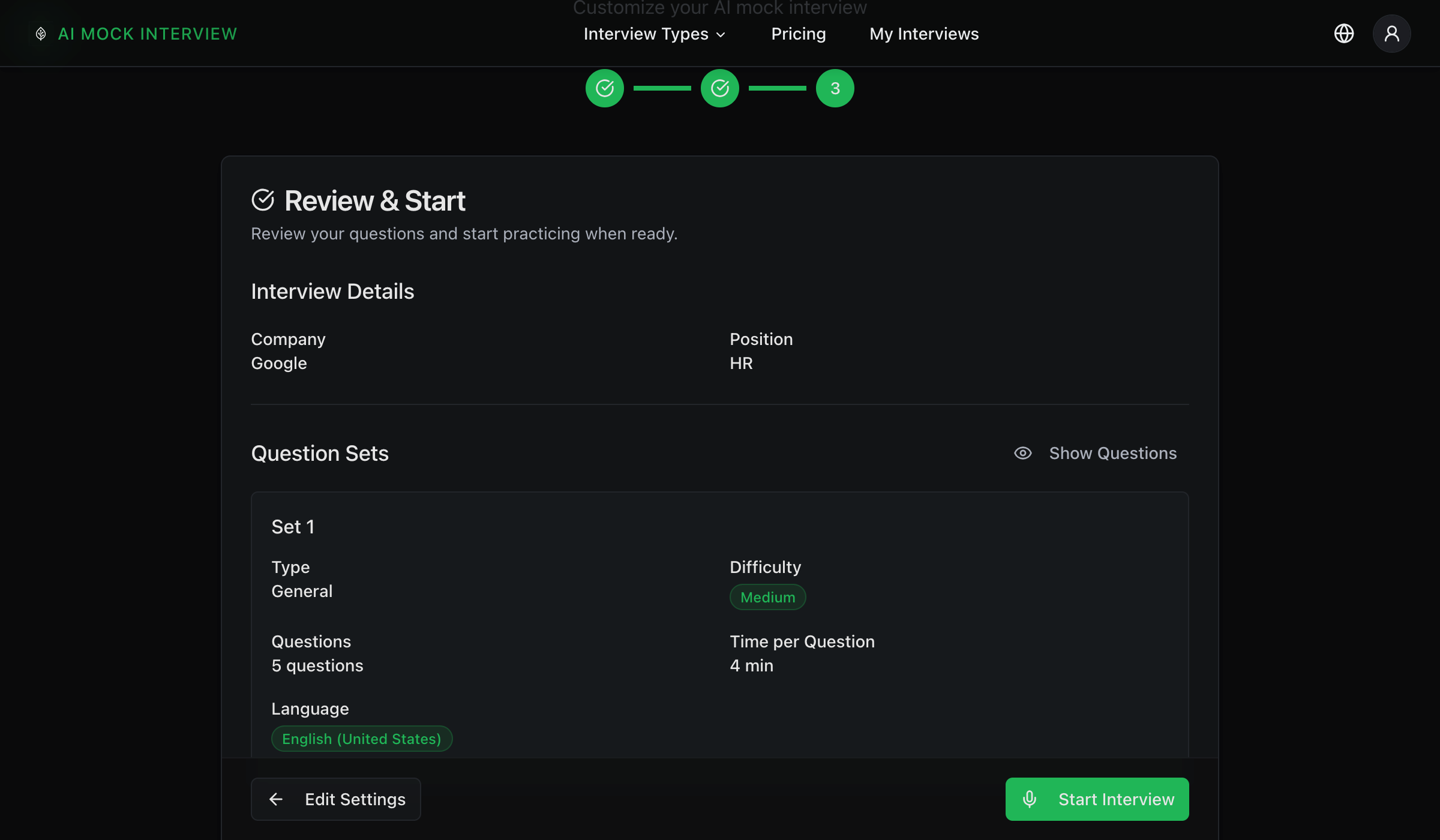Click the check icon beside Review & Start
Image resolution: width=1440 pixels, height=840 pixels.
(263, 200)
